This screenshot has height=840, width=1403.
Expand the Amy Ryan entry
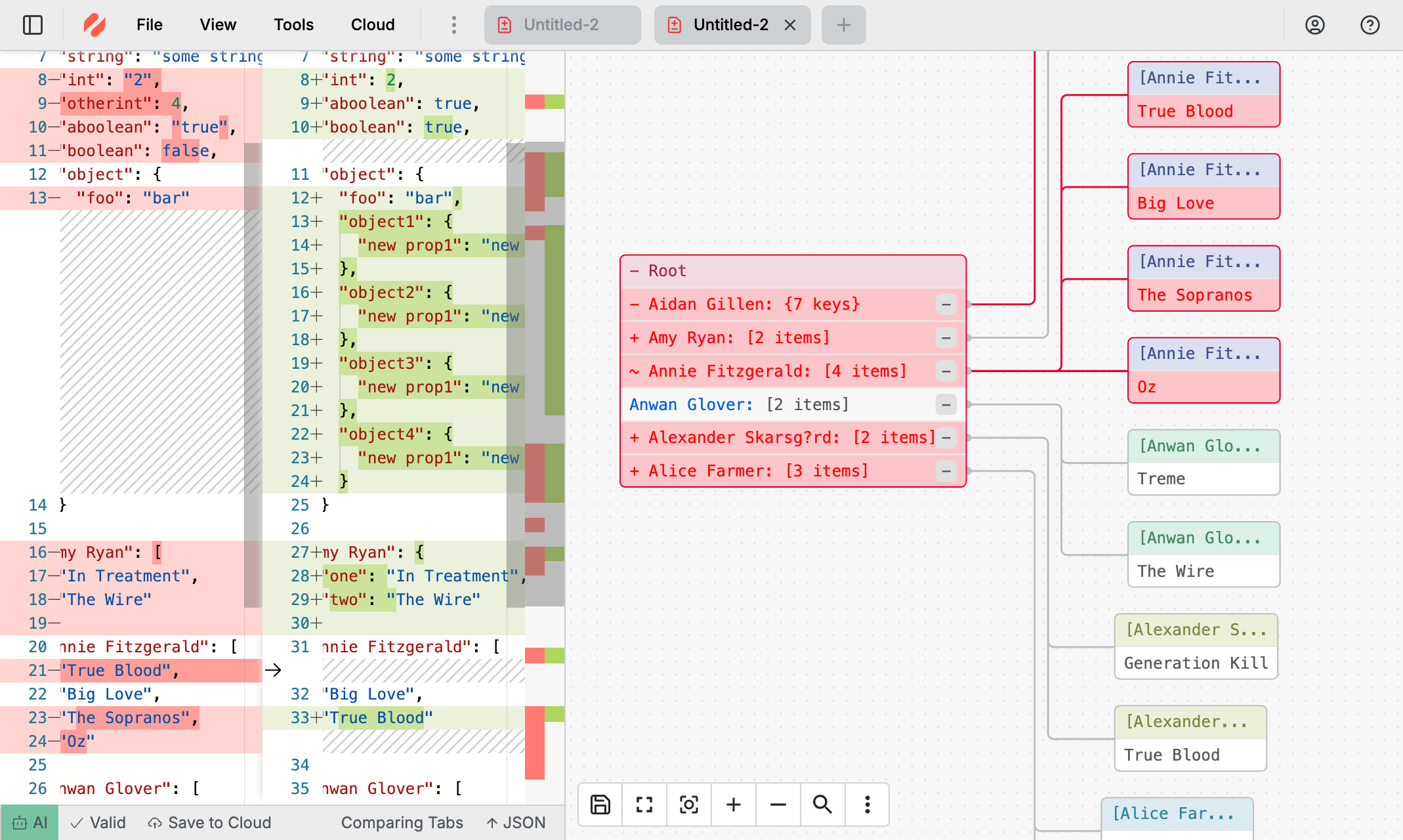point(635,338)
